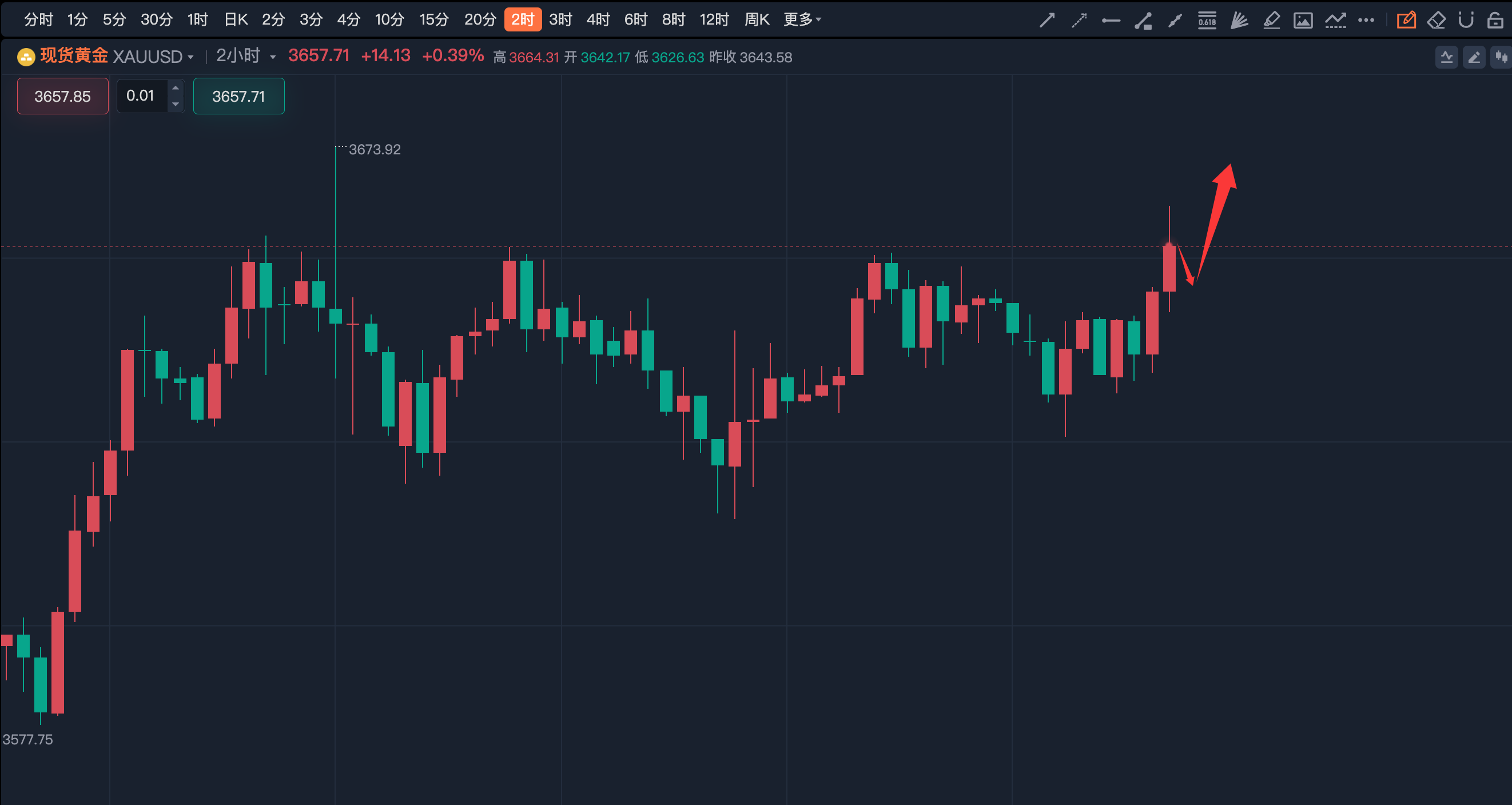This screenshot has height=805, width=1512.
Task: Open the indicators button below toolbar
Action: [x=1446, y=57]
